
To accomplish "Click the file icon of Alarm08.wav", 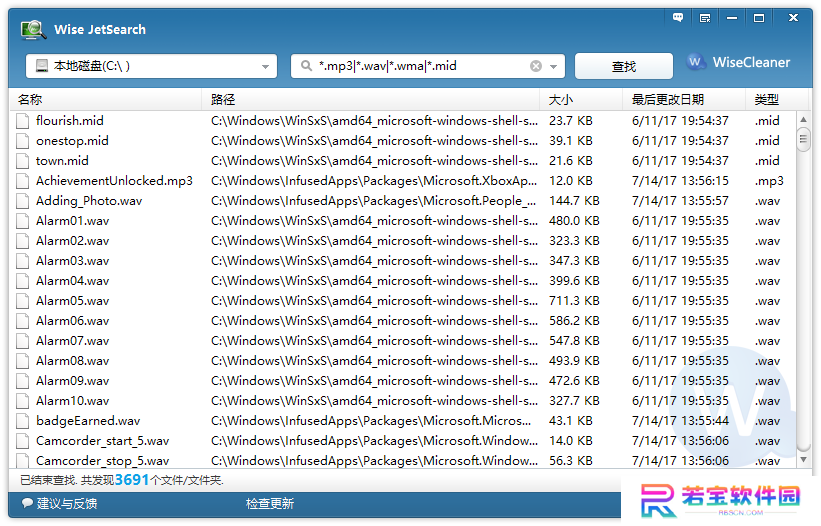I will 22,361.
